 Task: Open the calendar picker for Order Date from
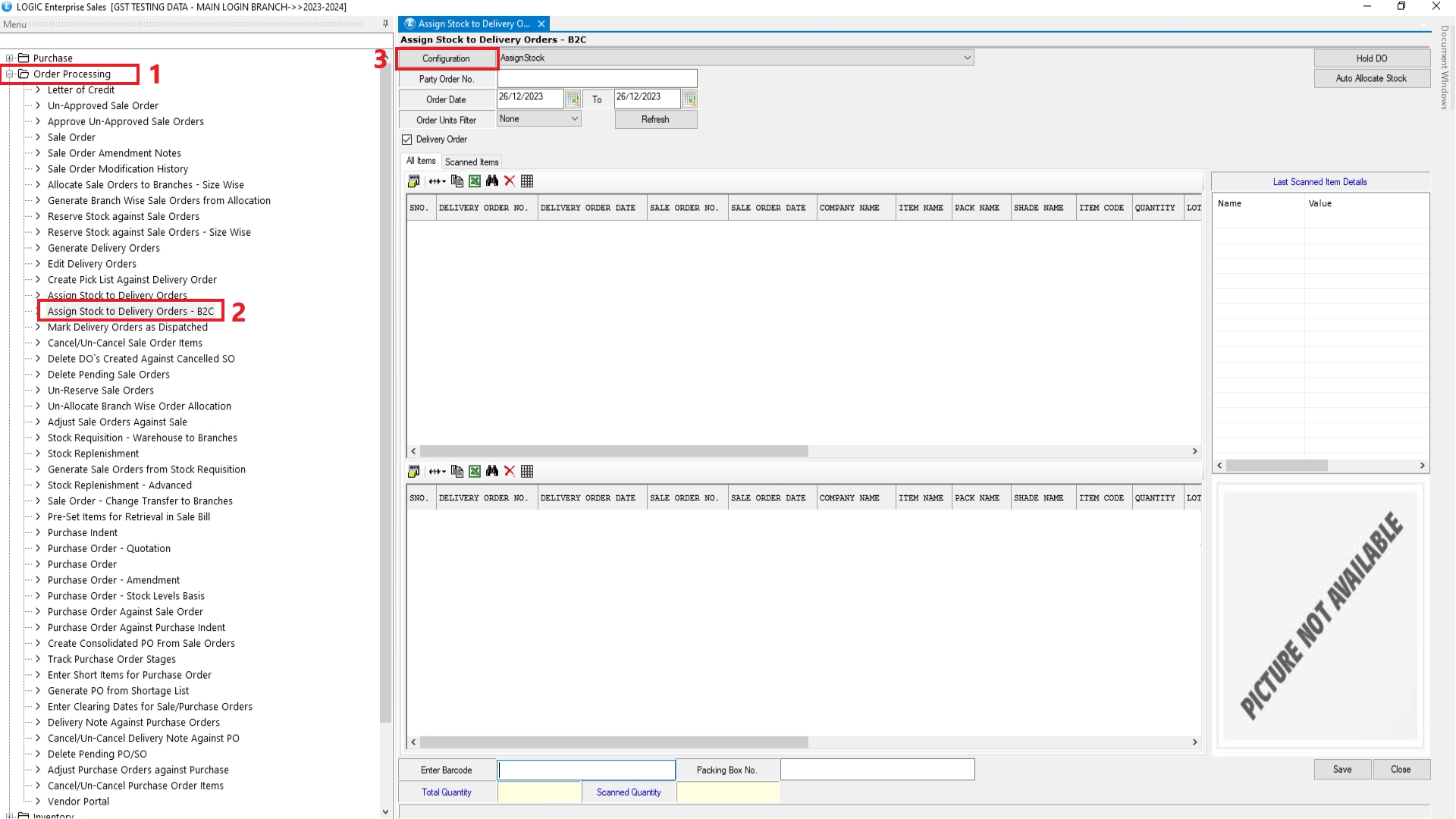point(573,99)
